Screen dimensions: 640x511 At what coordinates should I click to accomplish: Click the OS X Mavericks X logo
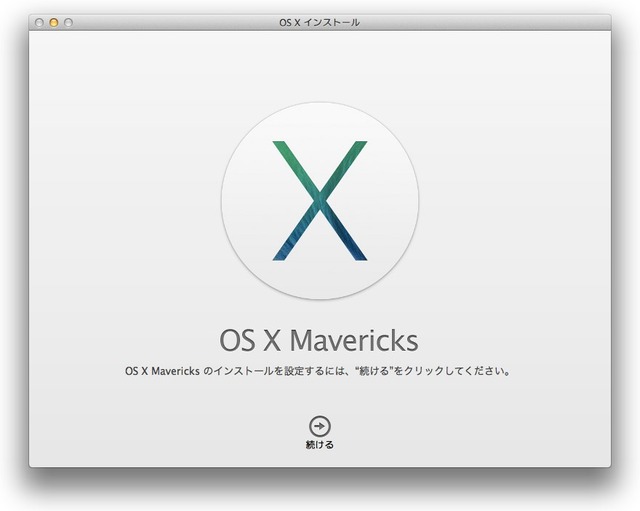click(x=320, y=201)
